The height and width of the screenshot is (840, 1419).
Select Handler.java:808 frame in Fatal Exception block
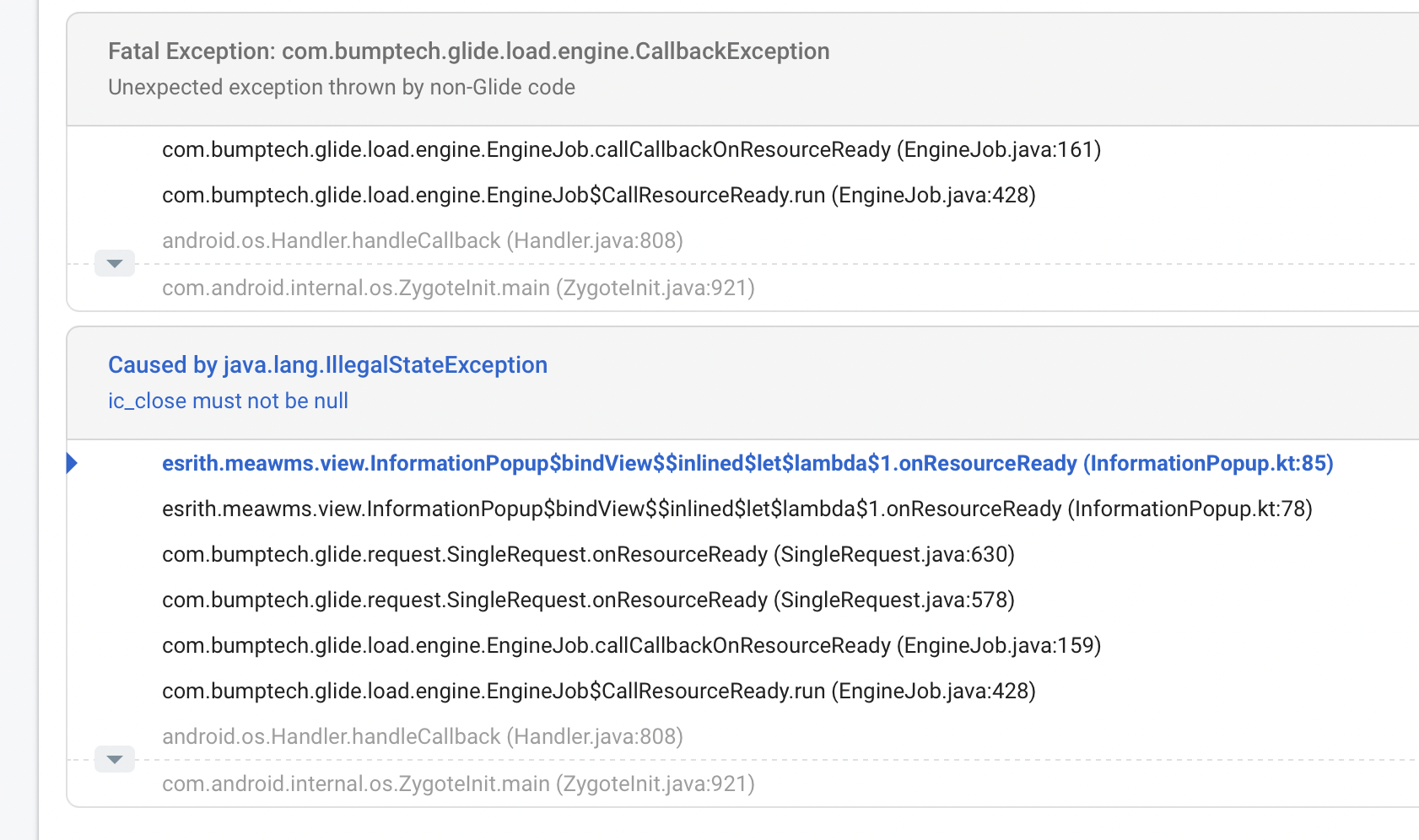(x=423, y=241)
